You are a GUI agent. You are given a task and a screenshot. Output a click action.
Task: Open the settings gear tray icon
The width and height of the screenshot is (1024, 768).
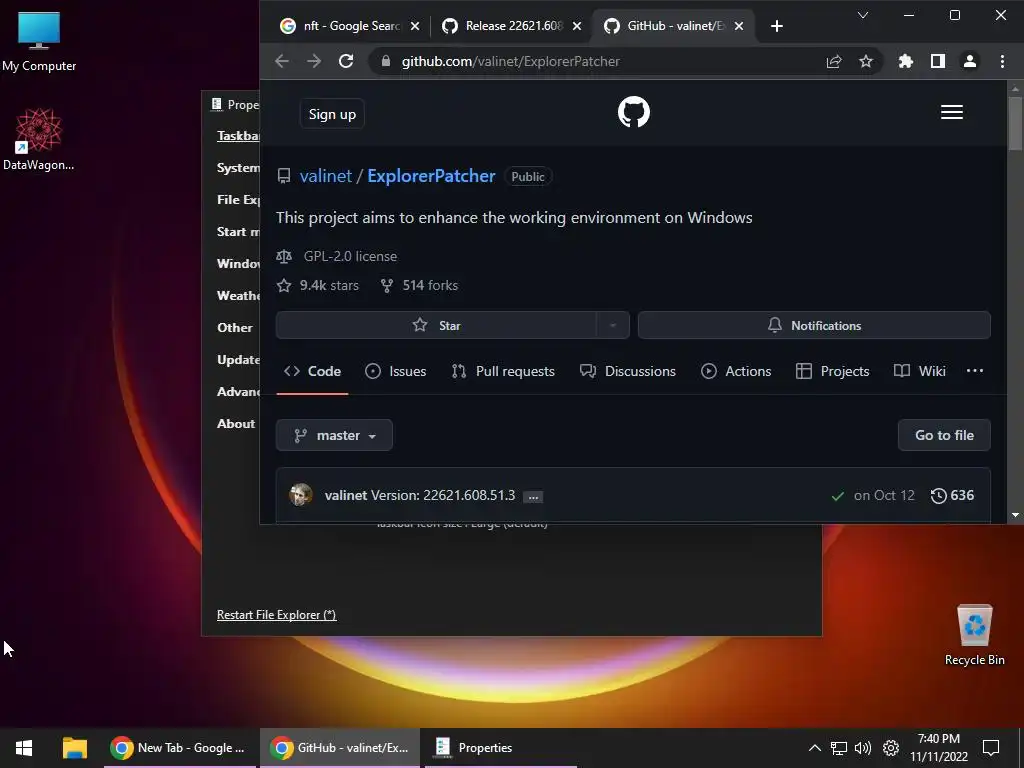[891, 748]
